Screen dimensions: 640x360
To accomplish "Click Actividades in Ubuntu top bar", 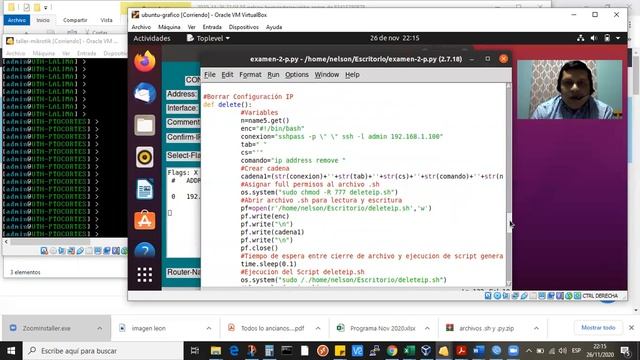I will point(152,38).
